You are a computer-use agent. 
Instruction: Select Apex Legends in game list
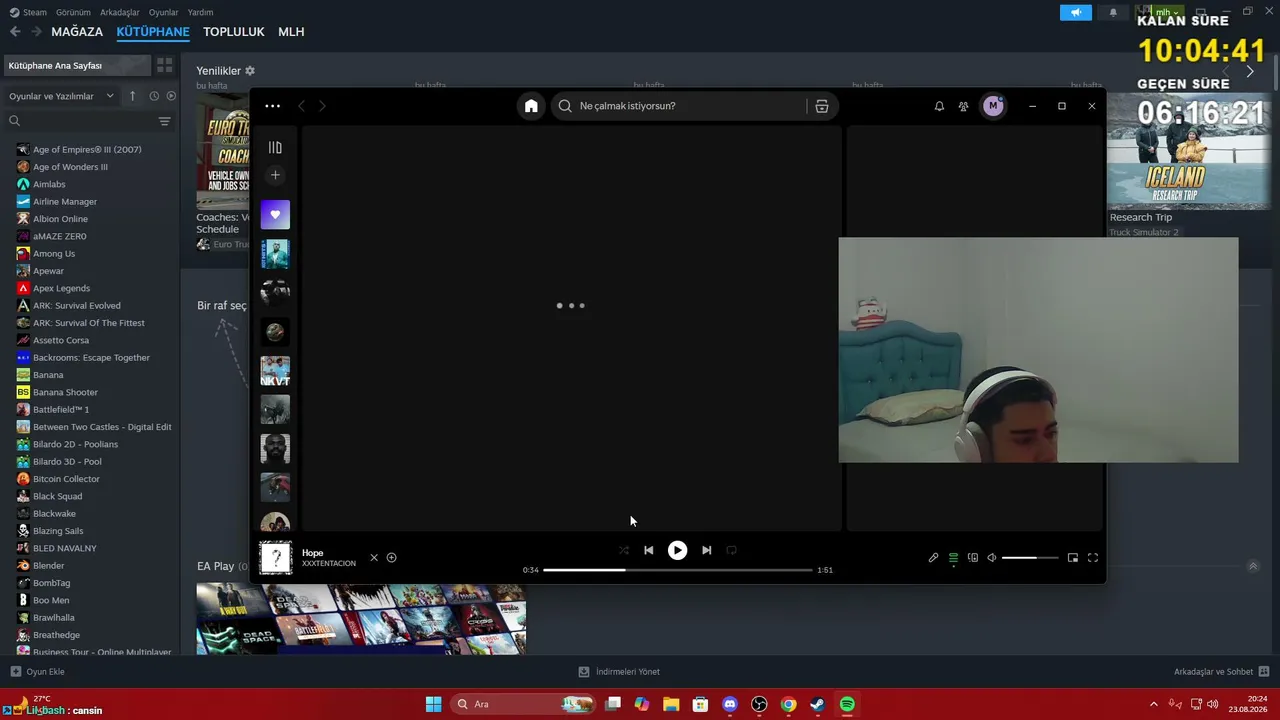click(61, 288)
